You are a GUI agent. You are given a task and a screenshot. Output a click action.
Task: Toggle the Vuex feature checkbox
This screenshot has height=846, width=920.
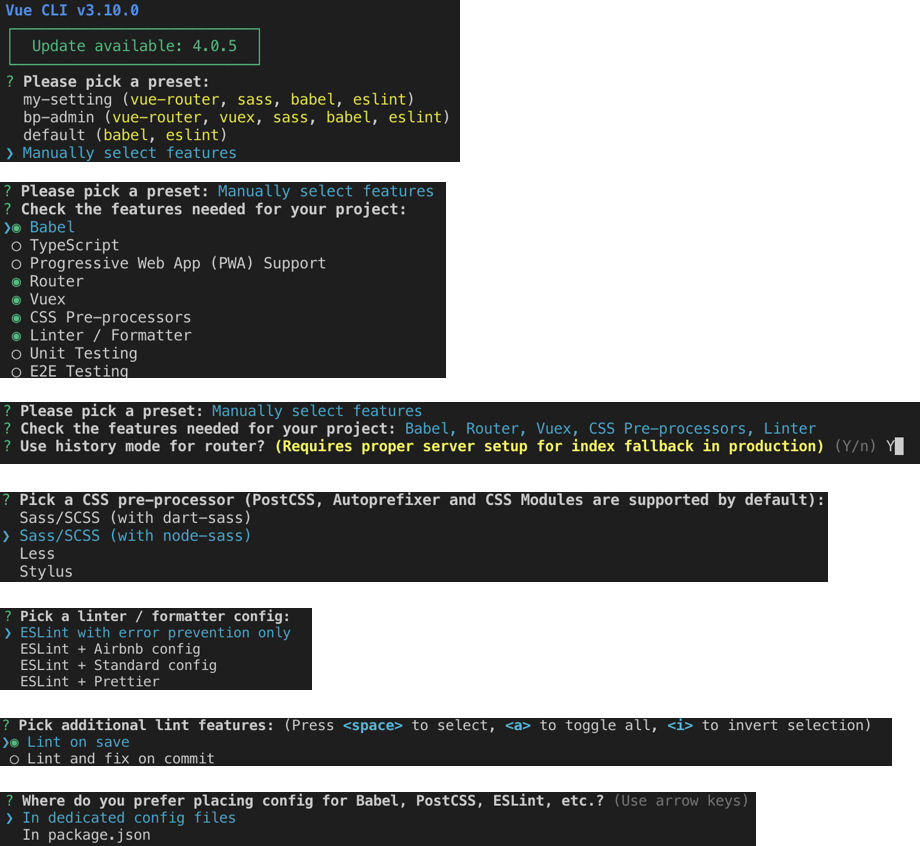16,300
